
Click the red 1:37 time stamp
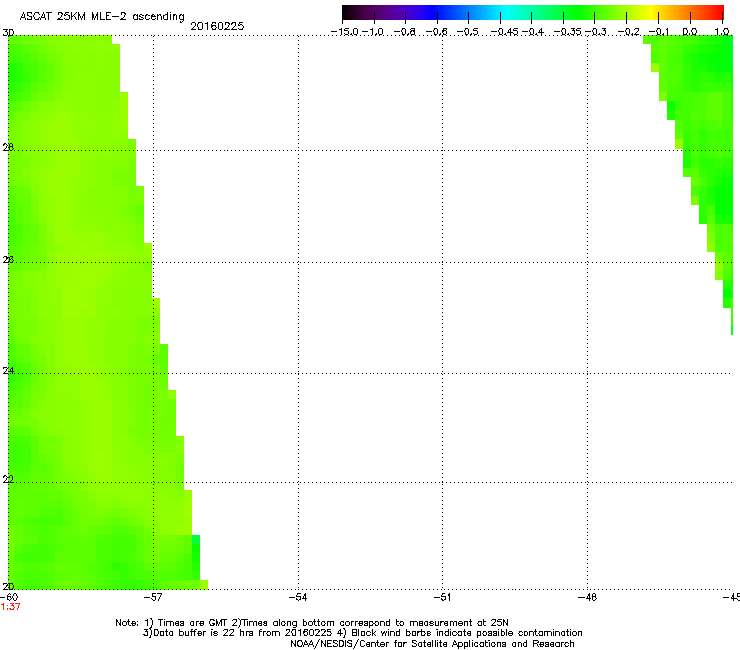coord(10,607)
